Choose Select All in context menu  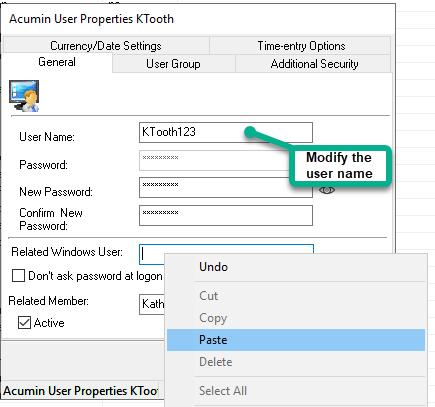(x=296, y=391)
